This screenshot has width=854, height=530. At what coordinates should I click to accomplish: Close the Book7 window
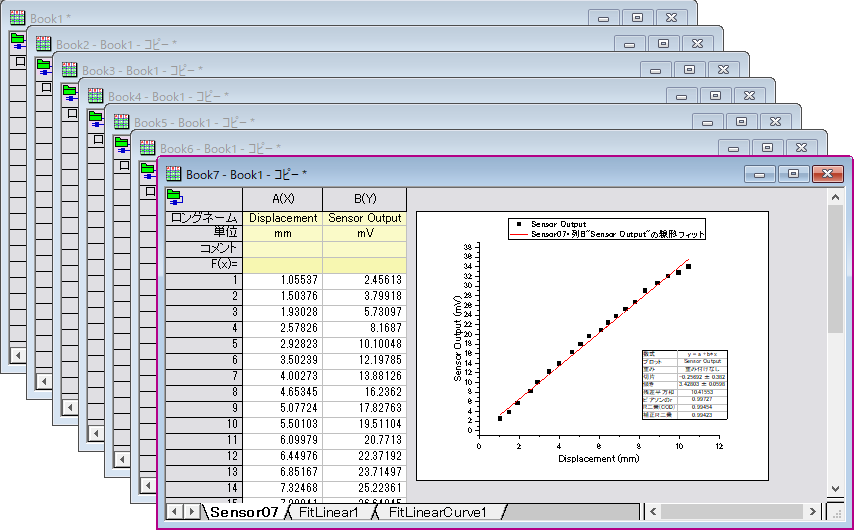coord(828,174)
